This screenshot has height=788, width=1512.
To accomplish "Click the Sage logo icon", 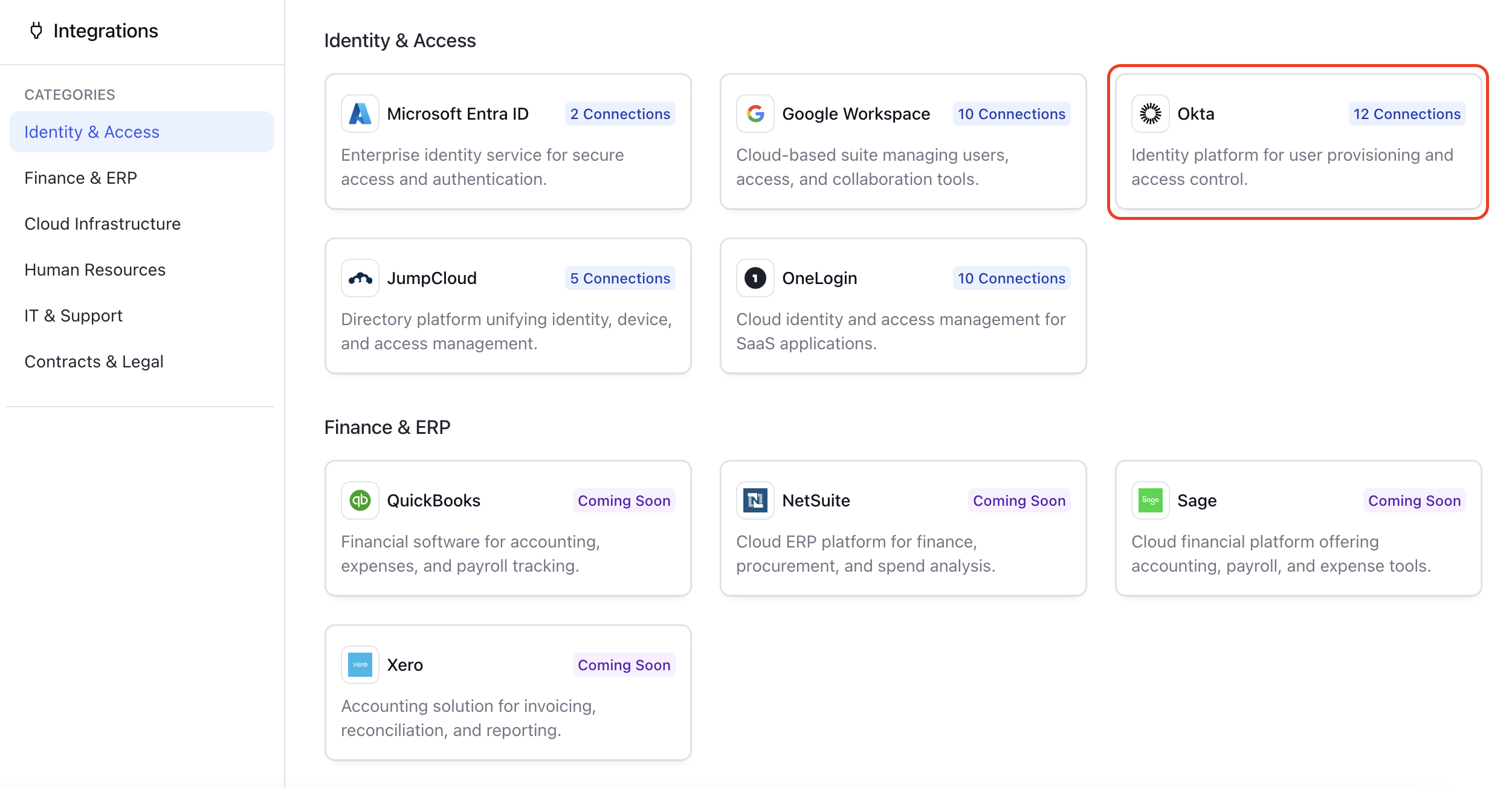I will point(1151,500).
